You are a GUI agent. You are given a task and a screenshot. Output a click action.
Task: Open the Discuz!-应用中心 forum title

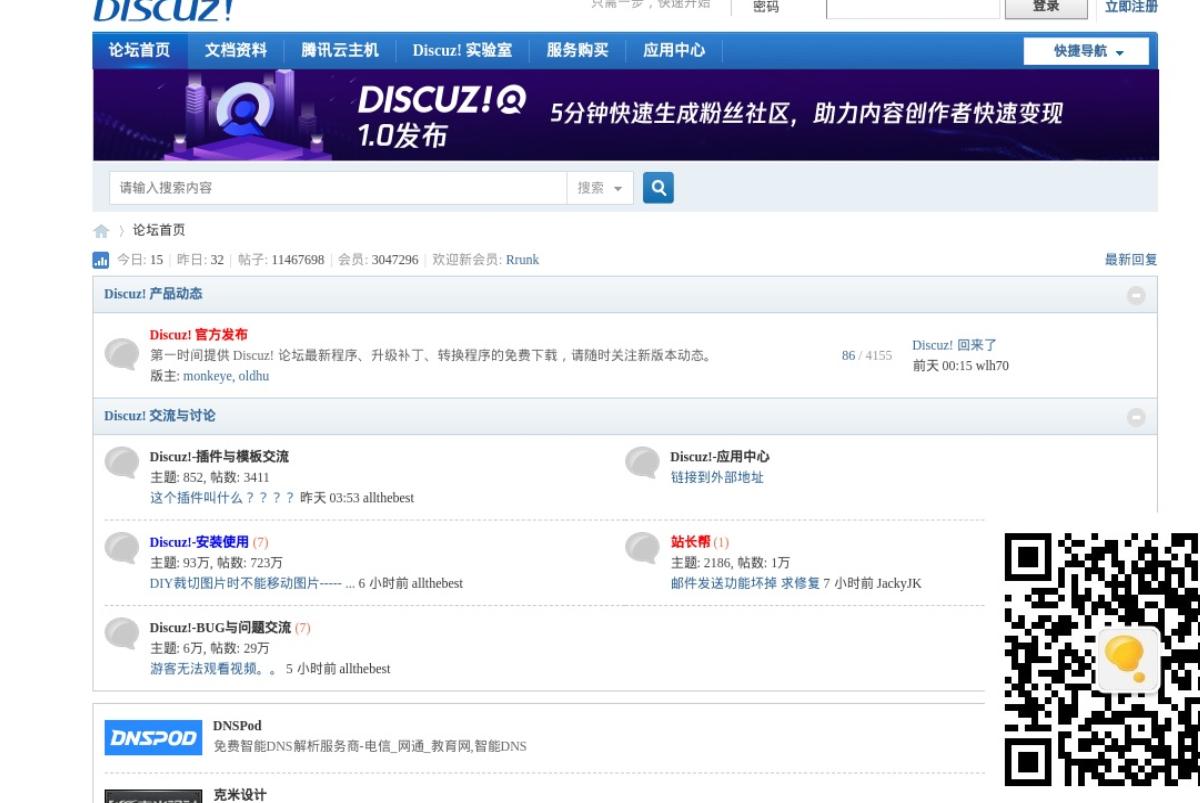tap(720, 457)
